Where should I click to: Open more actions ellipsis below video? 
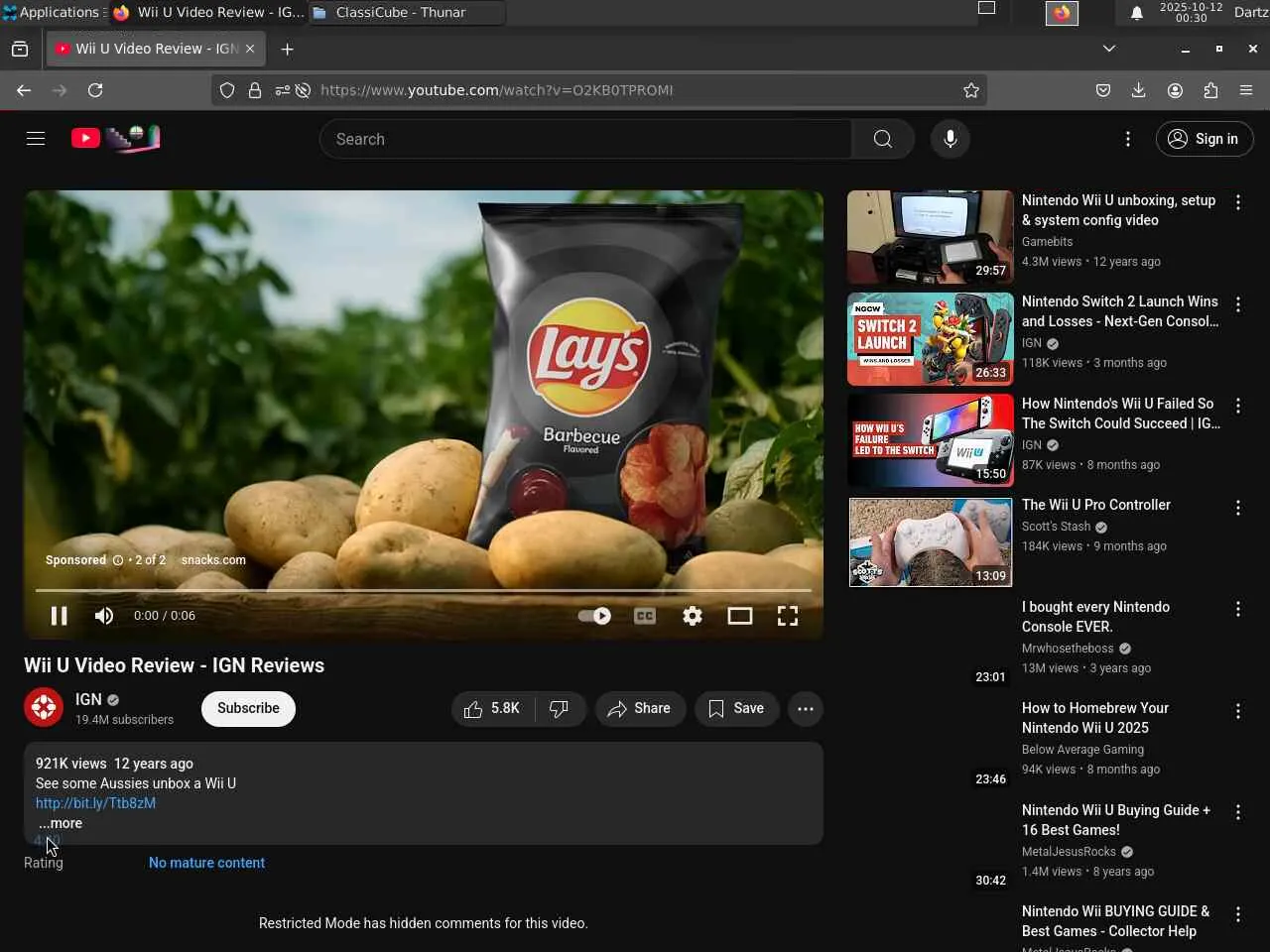pos(806,708)
